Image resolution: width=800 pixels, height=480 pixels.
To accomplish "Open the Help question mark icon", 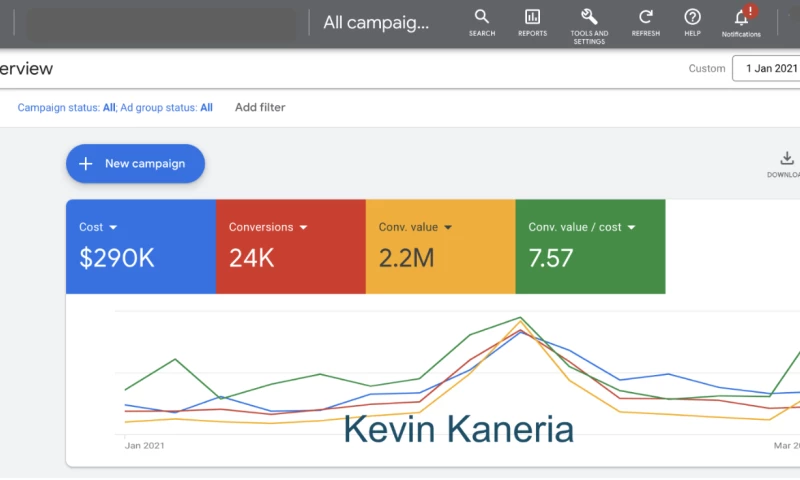I will (x=692, y=17).
